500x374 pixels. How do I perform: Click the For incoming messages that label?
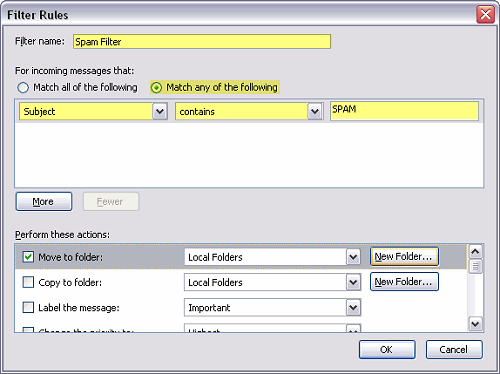tap(74, 71)
